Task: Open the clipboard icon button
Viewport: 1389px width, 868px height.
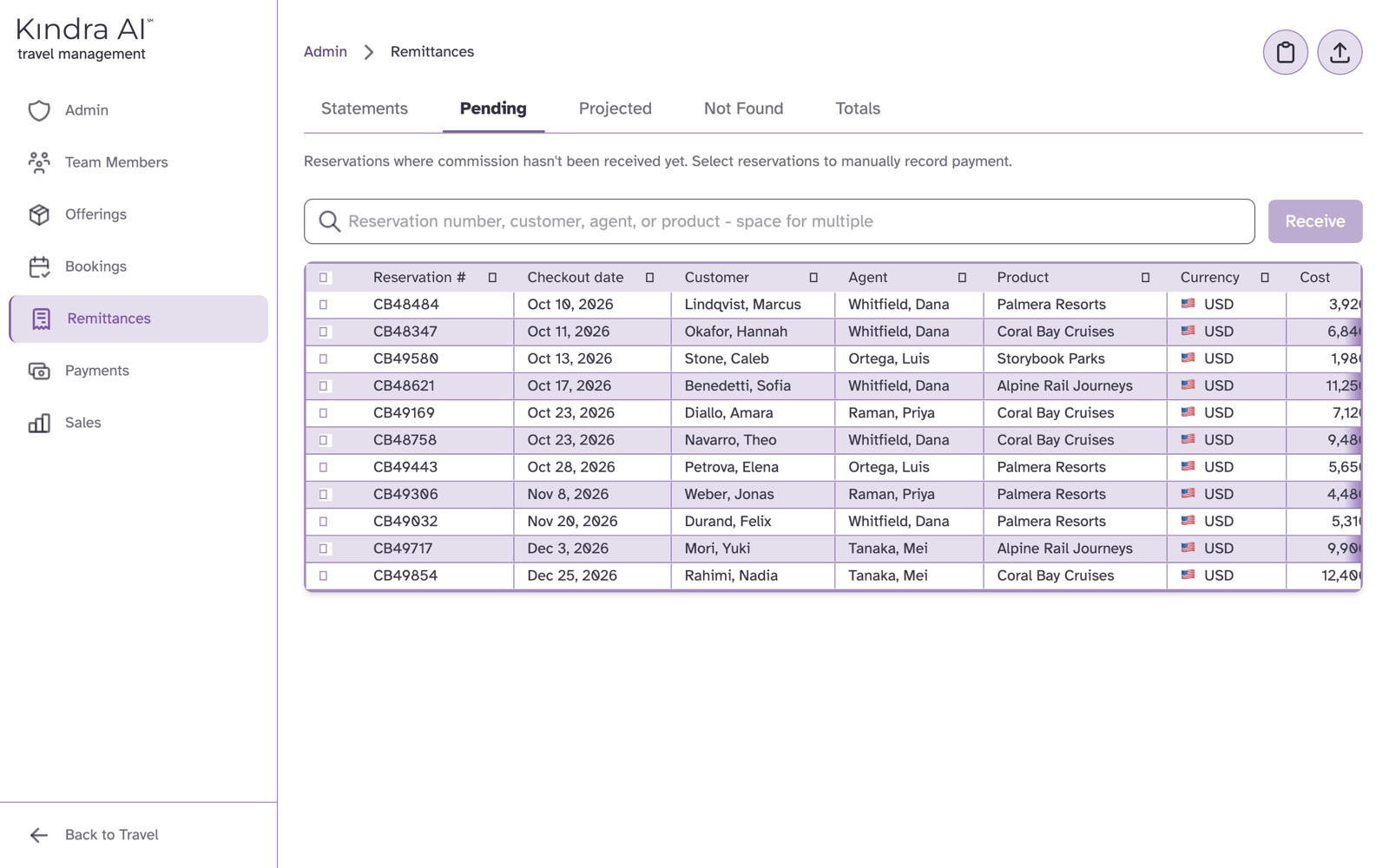Action: click(1285, 52)
